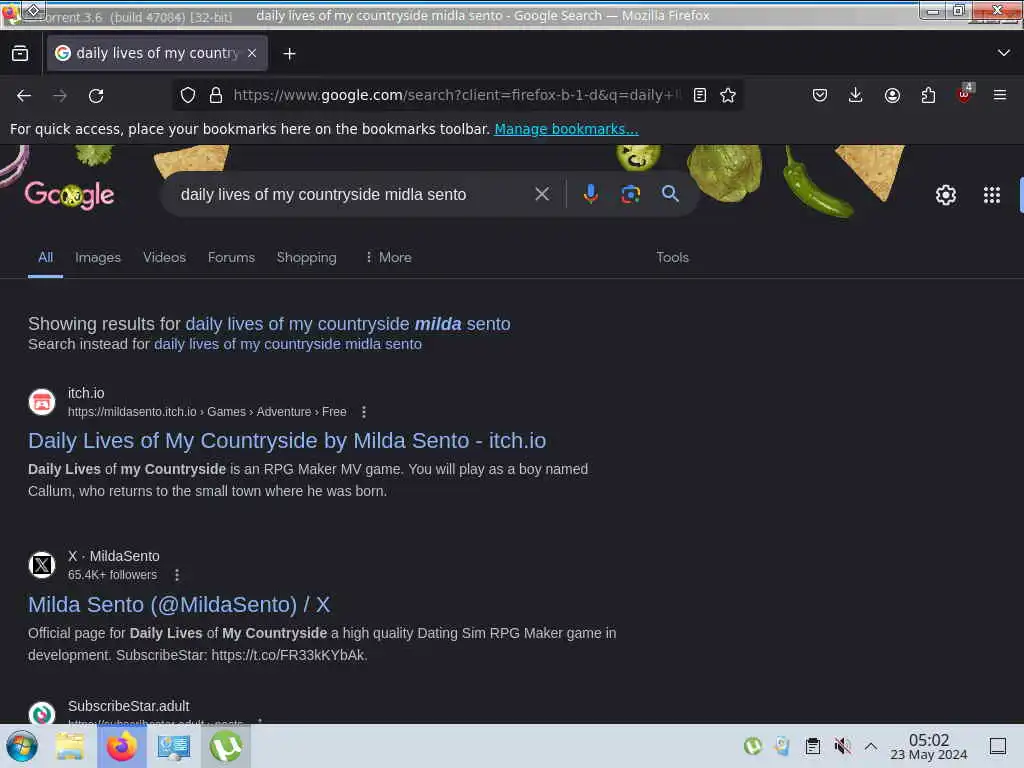Open uBlock Origin extension icon
Image resolution: width=1024 pixels, height=768 pixels.
pyautogui.click(x=965, y=93)
